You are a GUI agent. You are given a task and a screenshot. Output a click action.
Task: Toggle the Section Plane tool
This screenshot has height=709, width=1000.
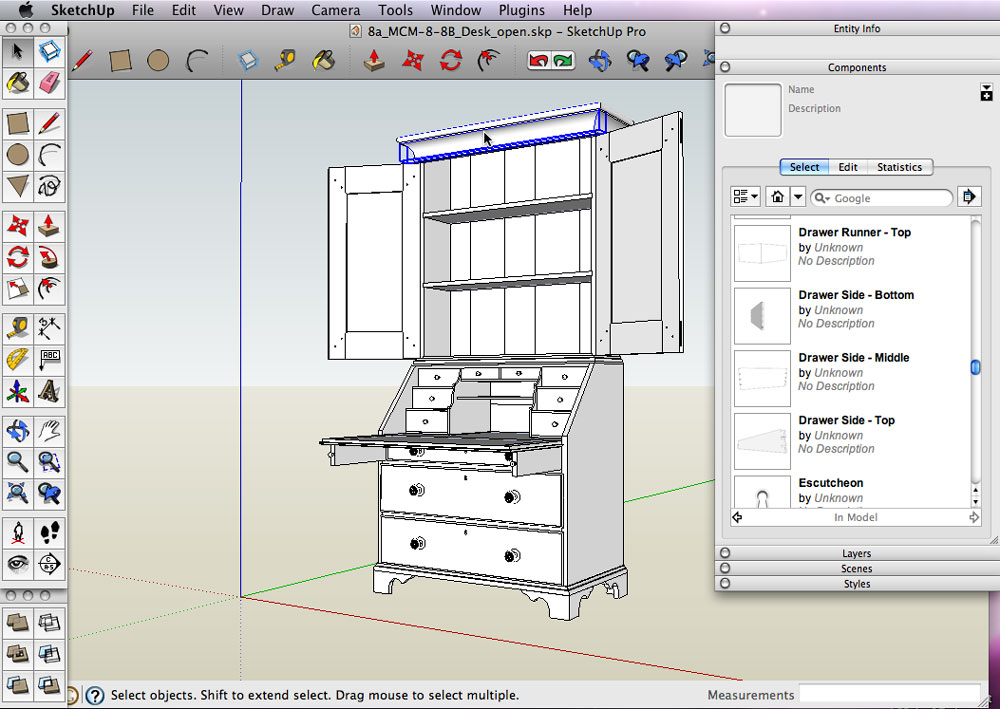click(49, 563)
